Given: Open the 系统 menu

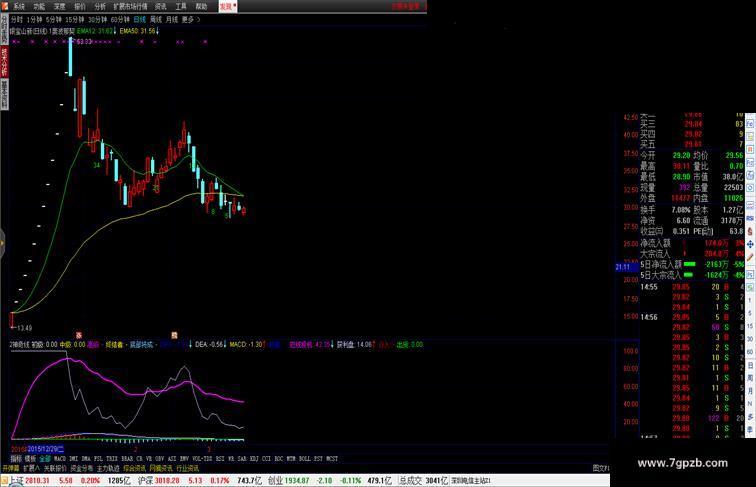Looking at the screenshot, I should coord(19,6).
